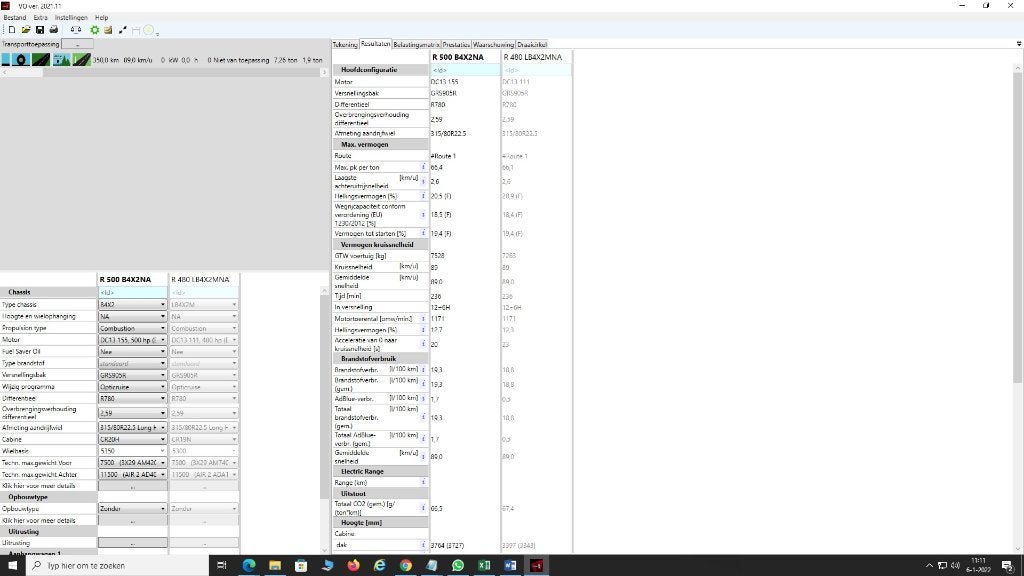The image size is (1024, 576).
Task: Open File Explorer from taskbar
Action: click(275, 566)
